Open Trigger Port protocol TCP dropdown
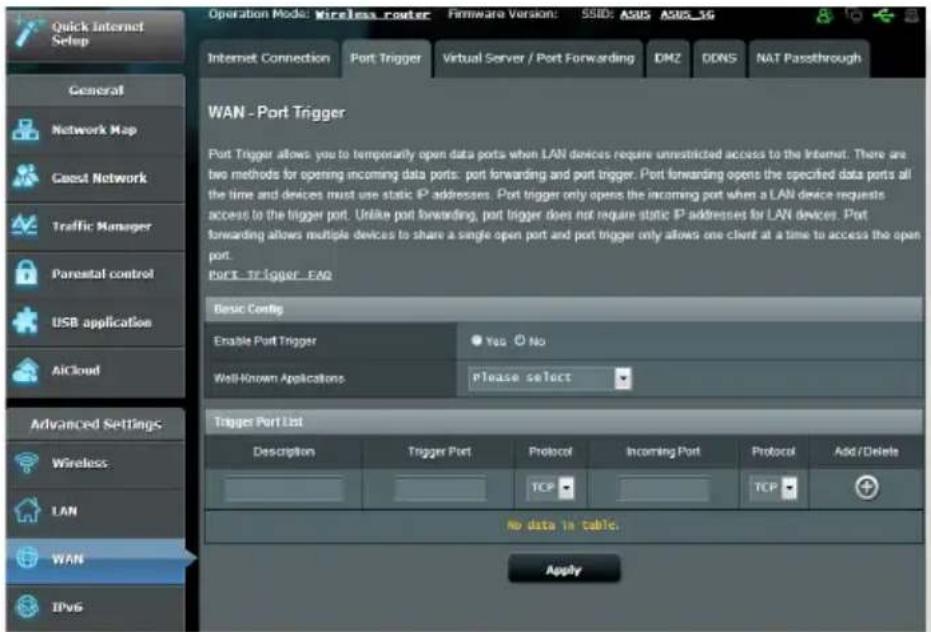 coord(550,488)
